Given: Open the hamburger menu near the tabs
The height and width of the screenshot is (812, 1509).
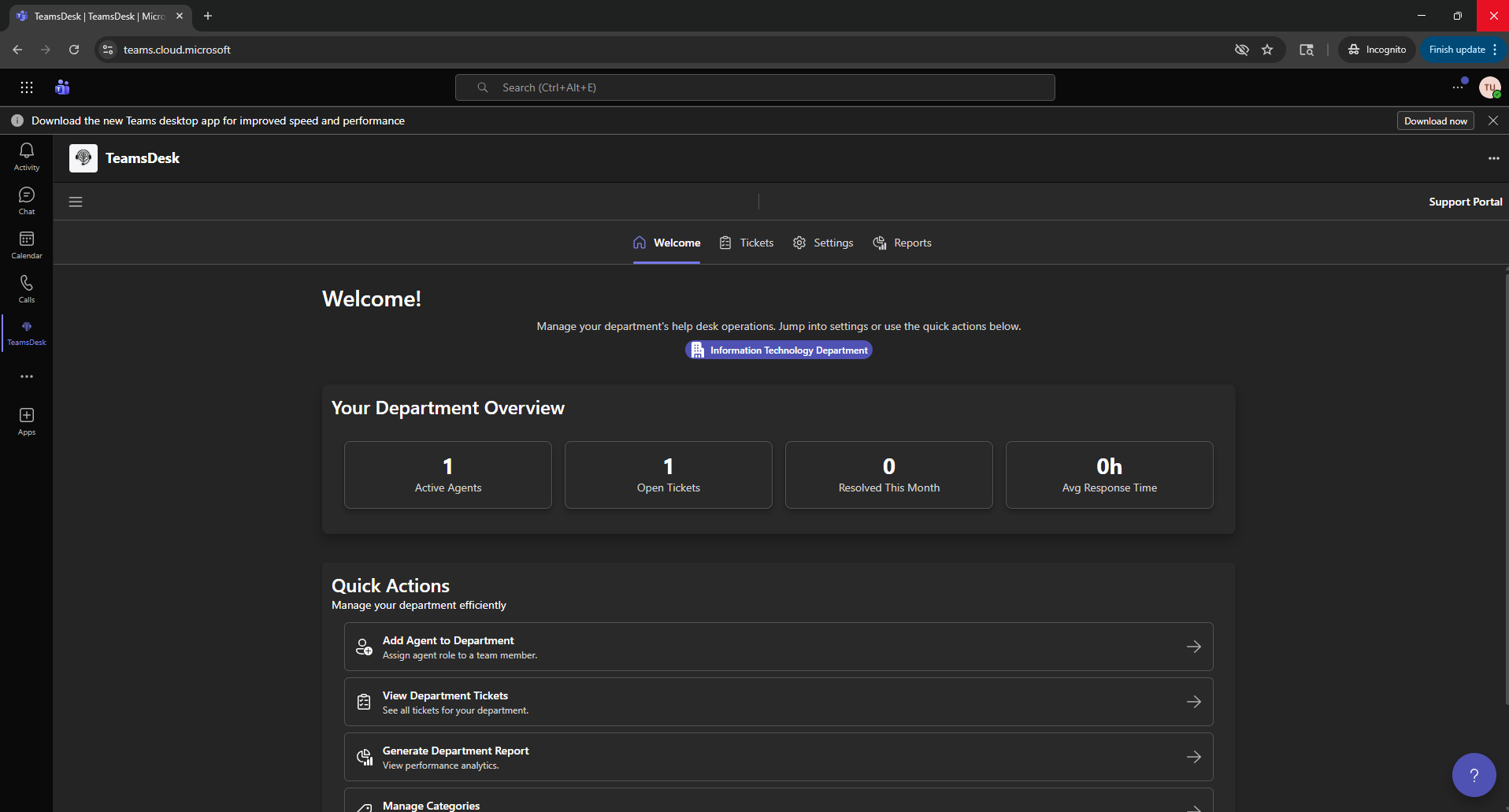Looking at the screenshot, I should pyautogui.click(x=76, y=202).
